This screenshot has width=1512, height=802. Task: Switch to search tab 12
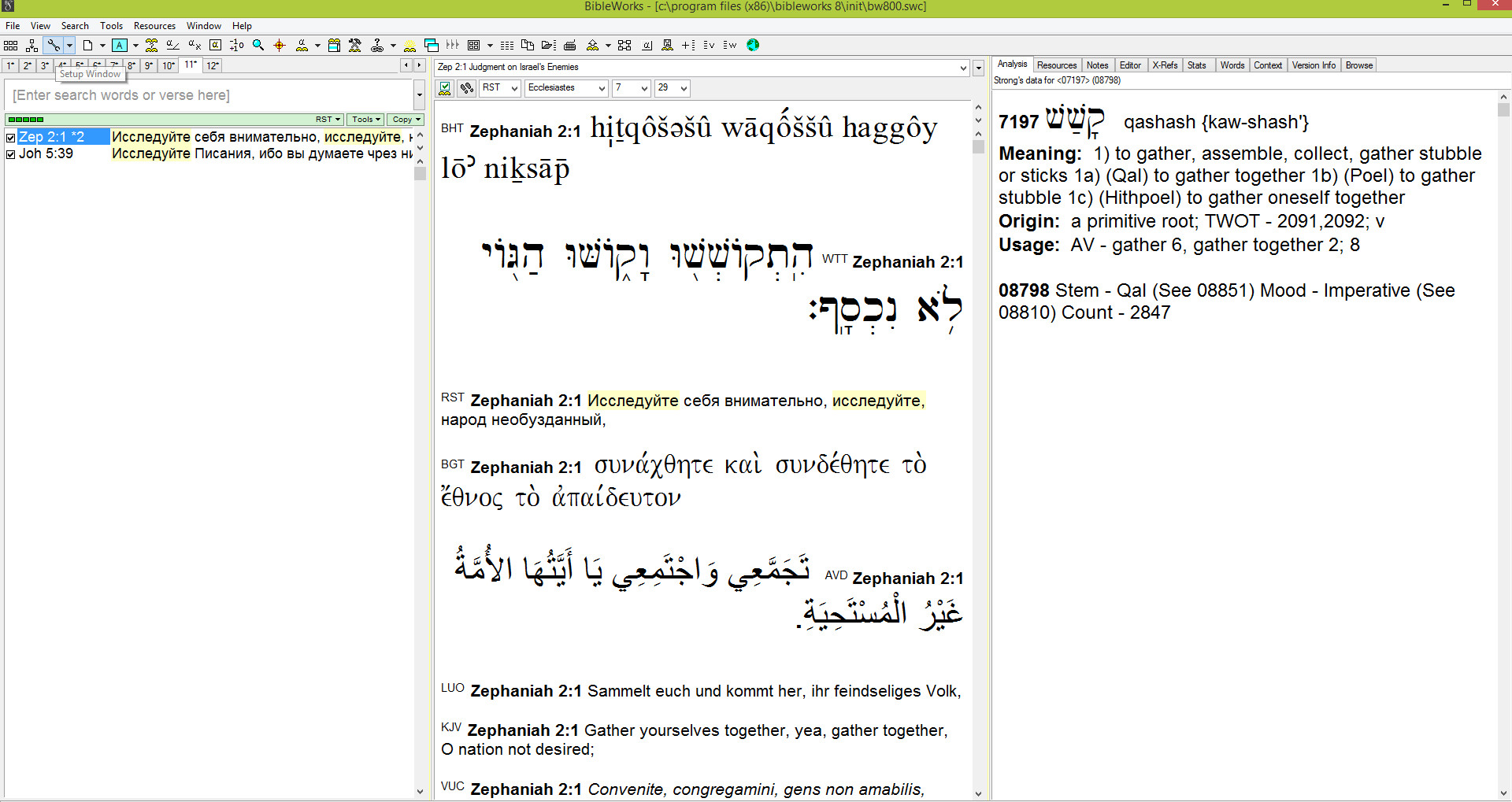coord(213,65)
